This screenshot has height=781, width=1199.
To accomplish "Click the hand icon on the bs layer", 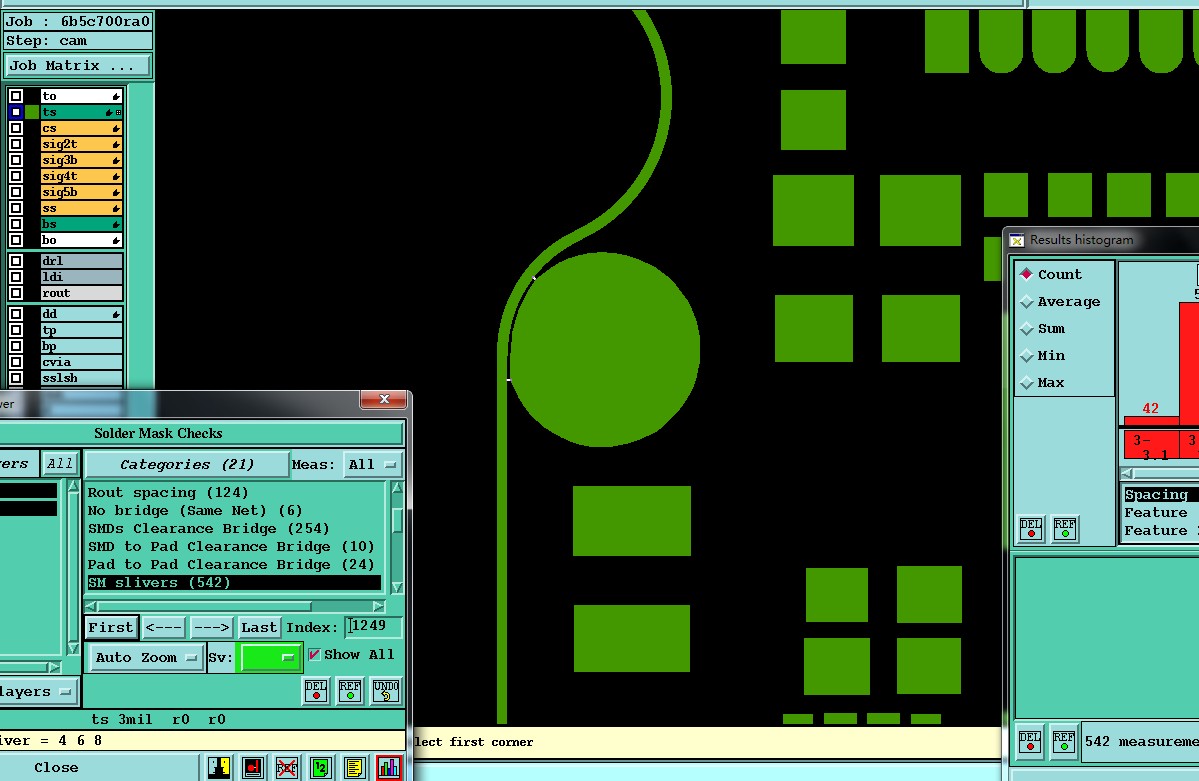I will [x=116, y=225].
